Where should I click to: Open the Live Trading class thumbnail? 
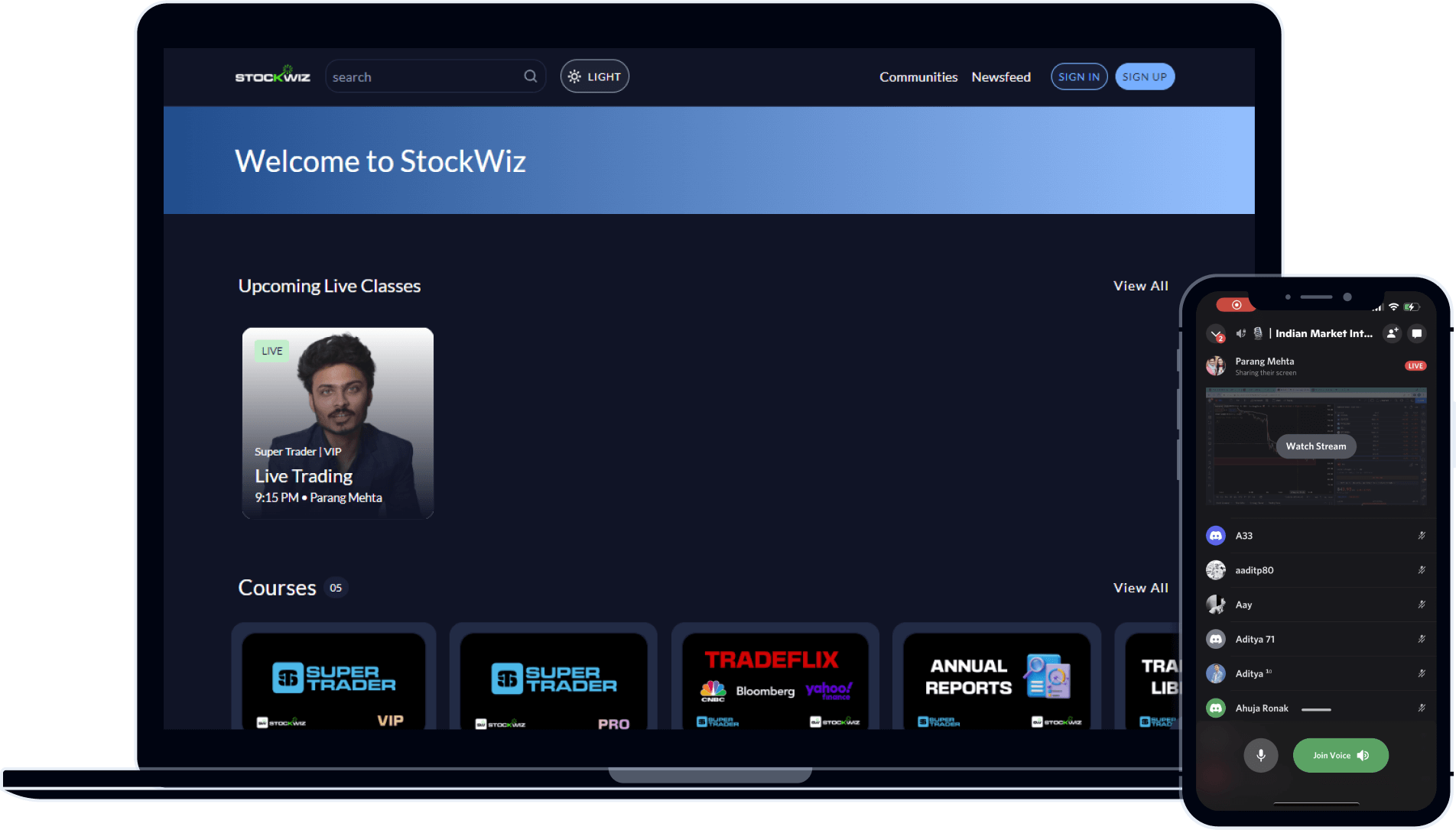tap(337, 423)
